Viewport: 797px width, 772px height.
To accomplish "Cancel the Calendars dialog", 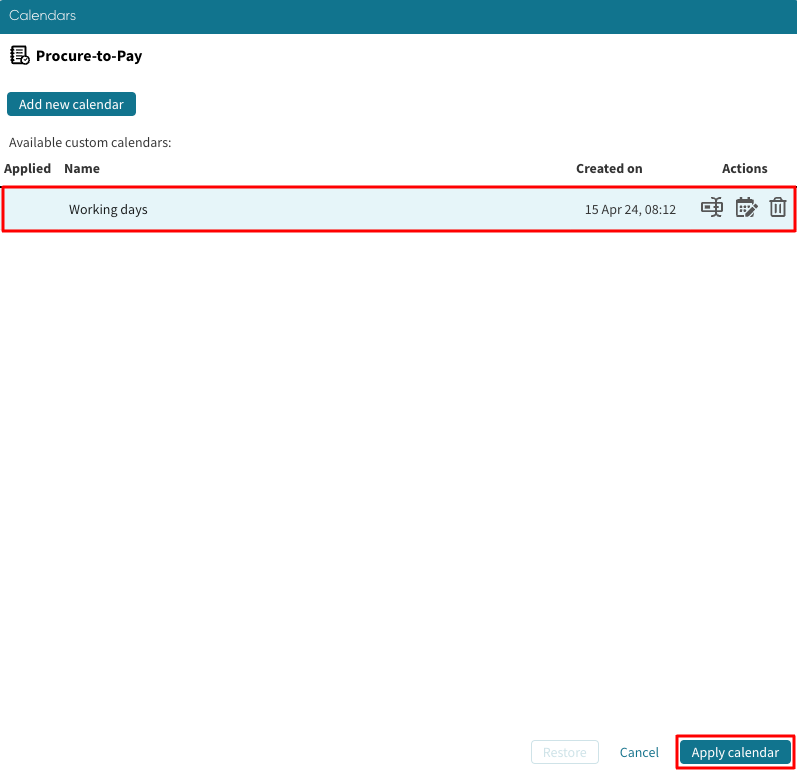I will click(x=639, y=752).
